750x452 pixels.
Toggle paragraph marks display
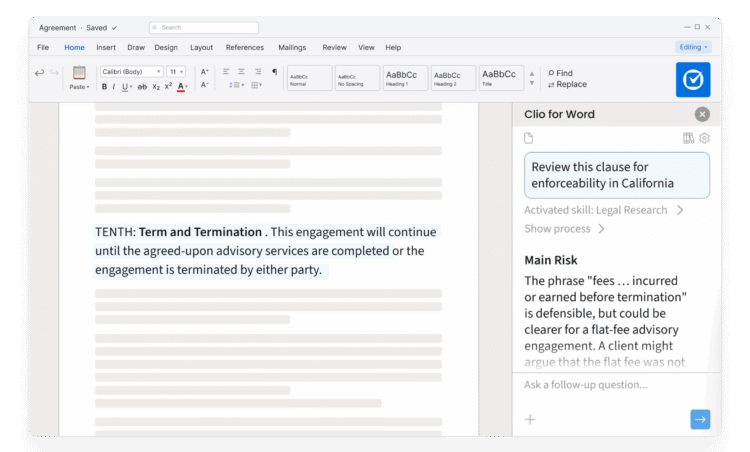pyautogui.click(x=275, y=72)
